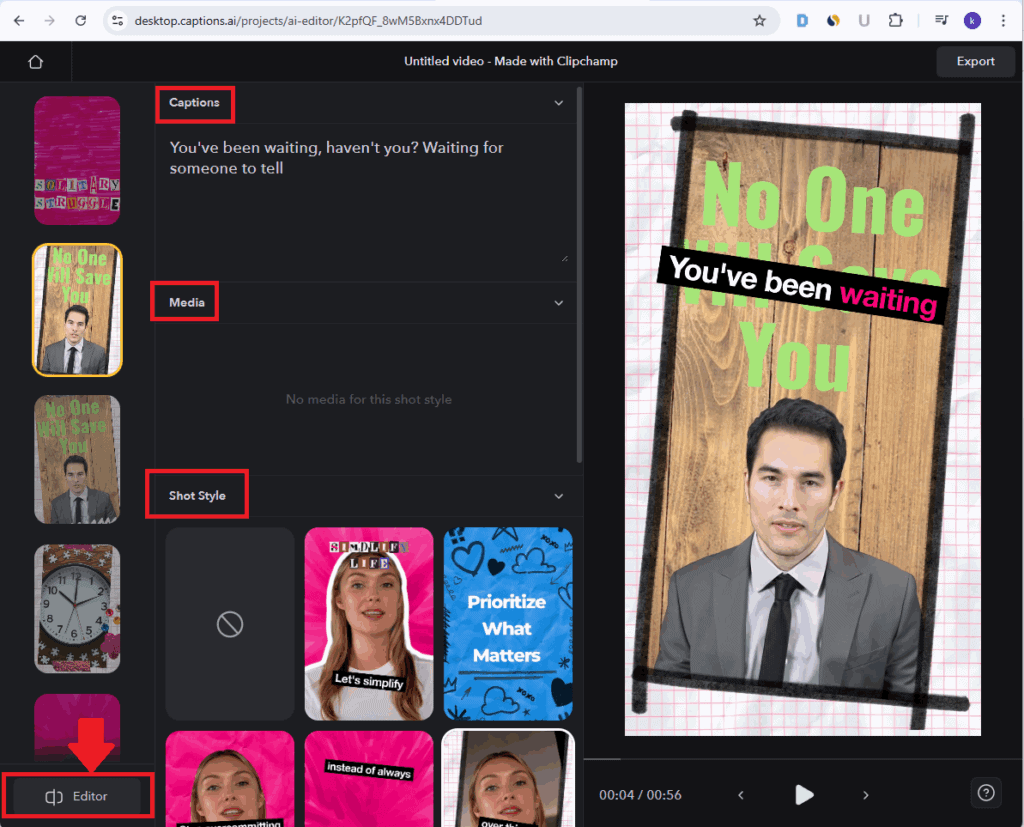Click the browser address bar URL
This screenshot has width=1024, height=827.
click(308, 21)
